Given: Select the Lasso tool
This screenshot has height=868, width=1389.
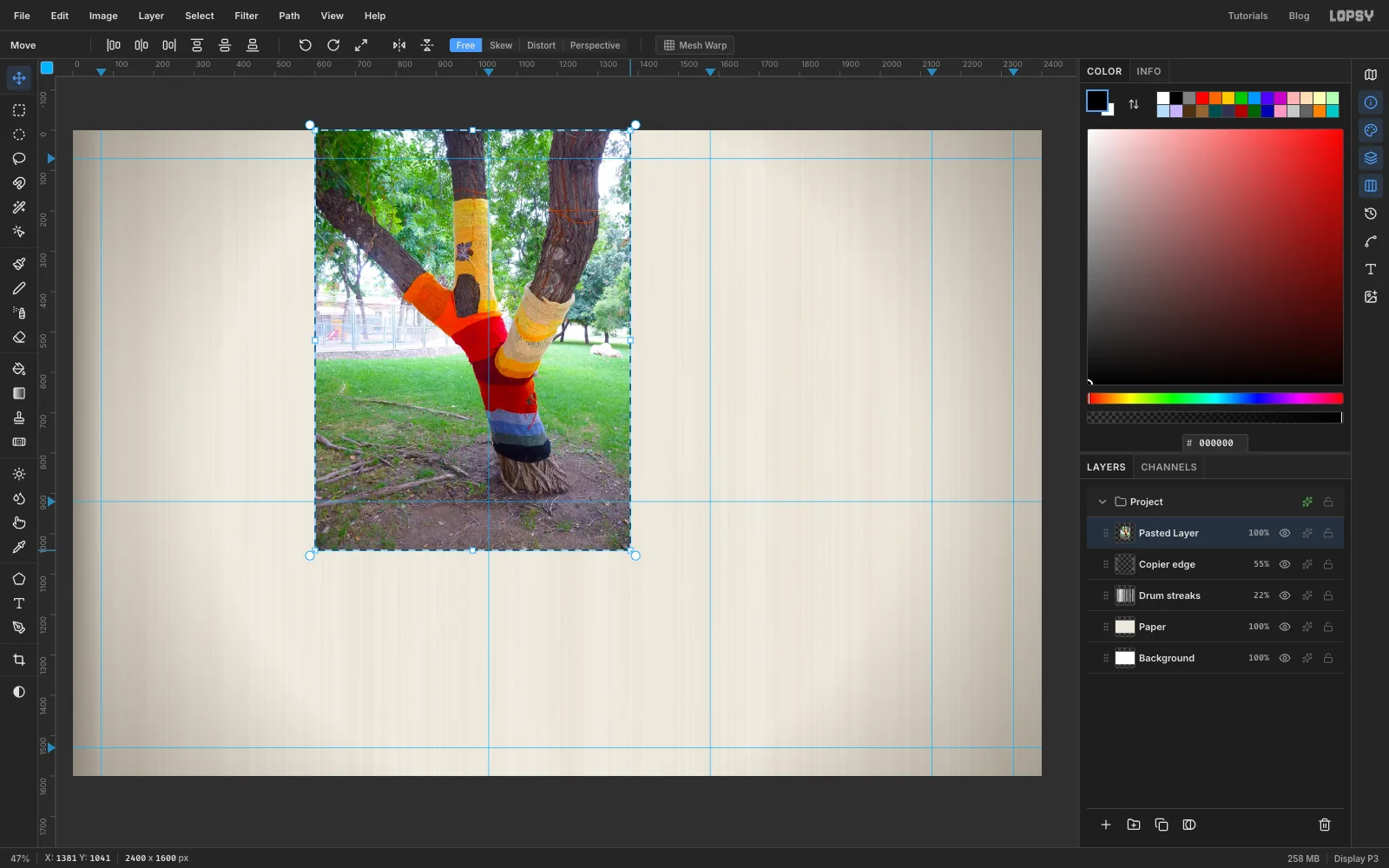Looking at the screenshot, I should (x=19, y=159).
